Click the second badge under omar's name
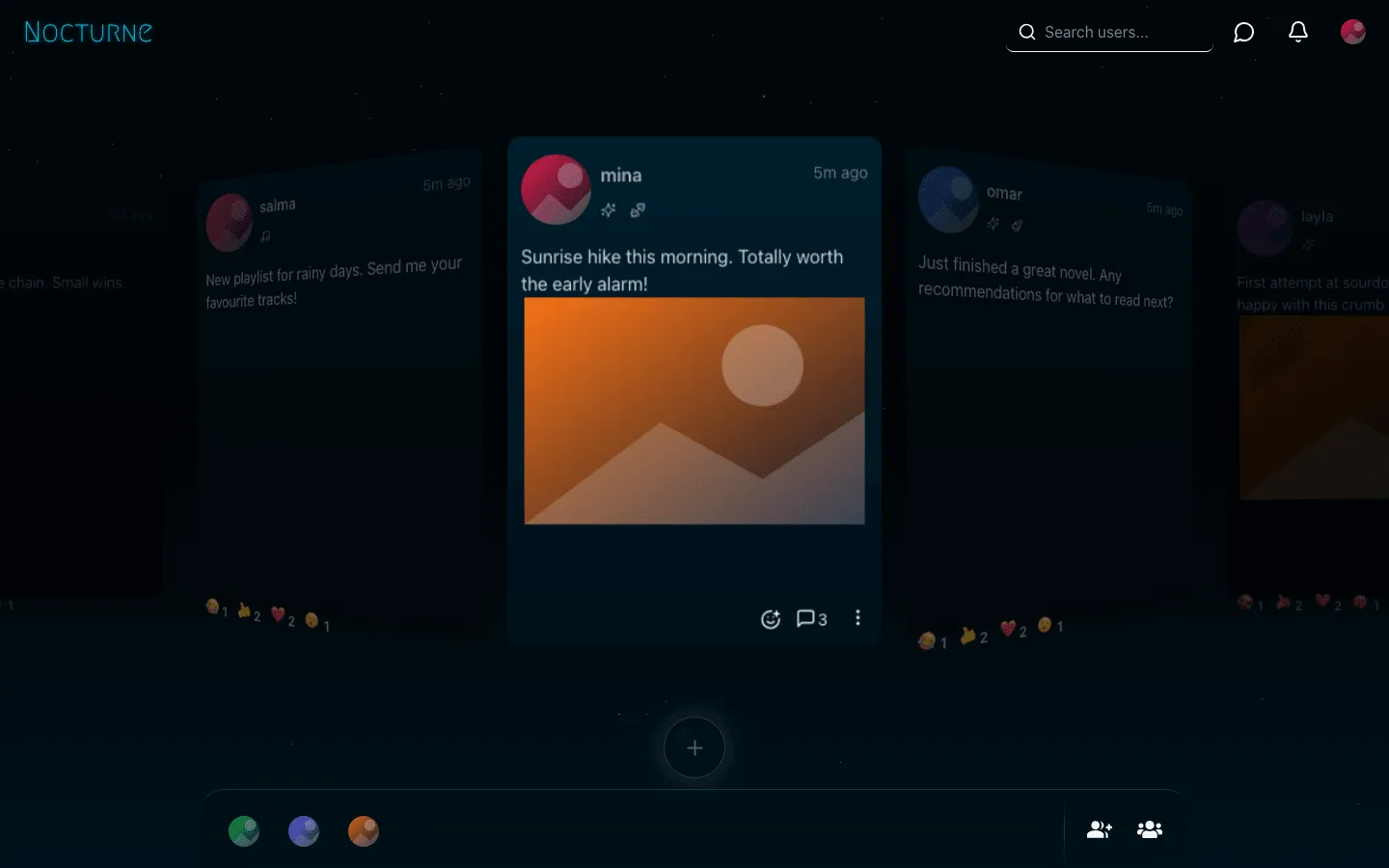This screenshot has height=868, width=1389. coord(1017,226)
